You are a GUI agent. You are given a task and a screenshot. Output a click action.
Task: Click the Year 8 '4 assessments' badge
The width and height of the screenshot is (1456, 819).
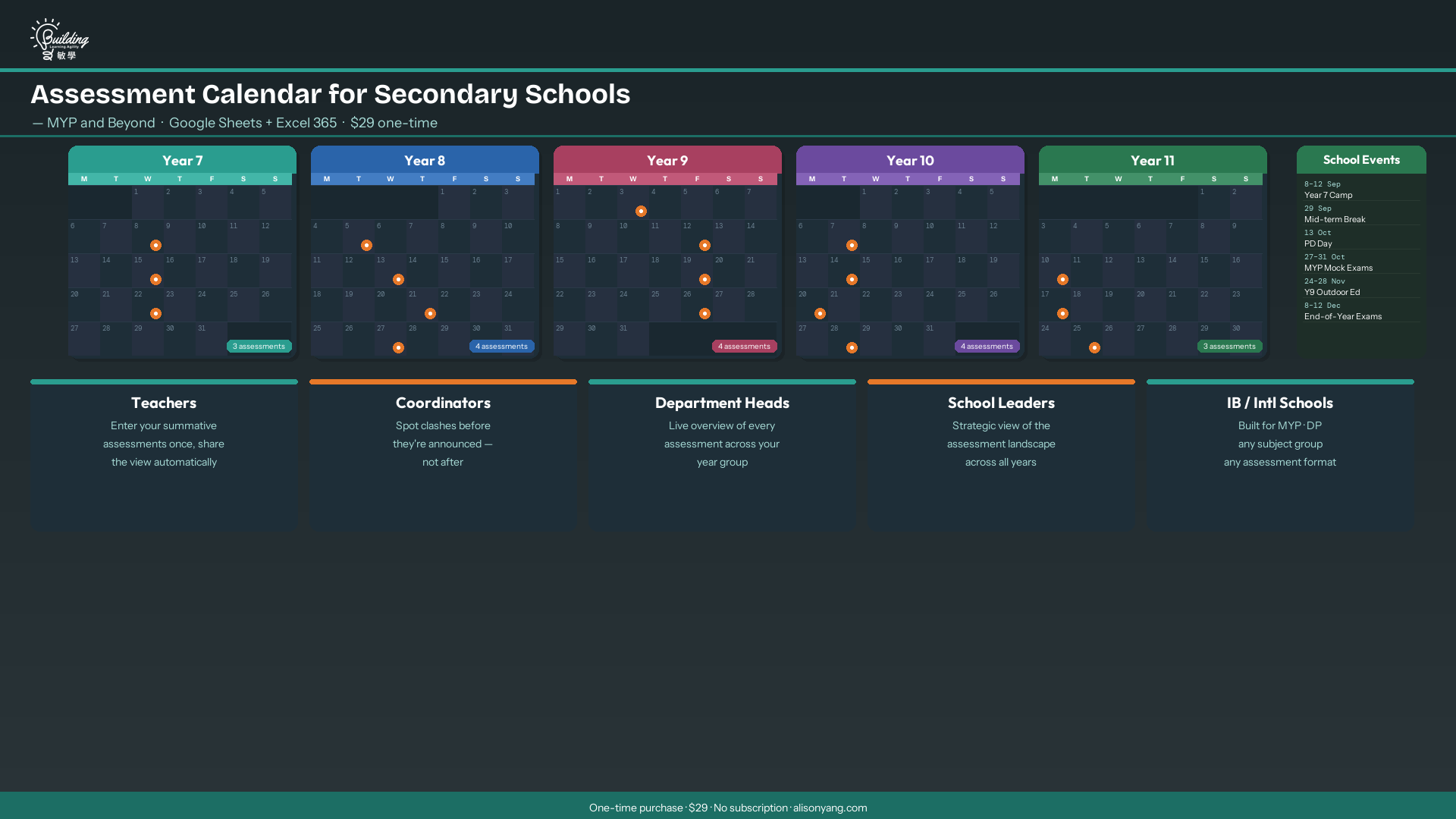(501, 346)
